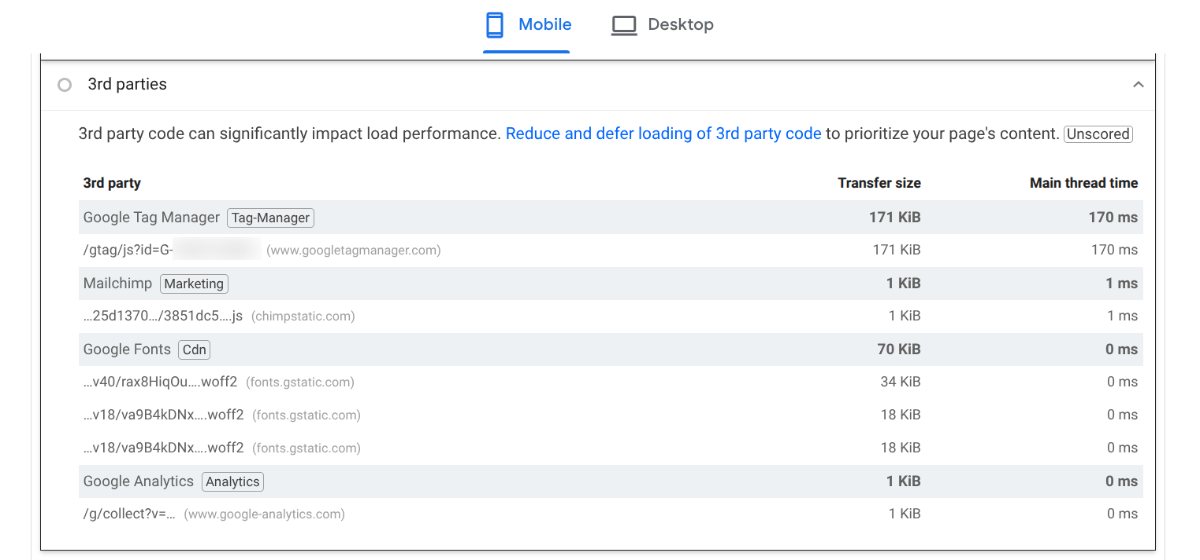Click the desktop laptop icon
Viewport: 1200px width, 560px height.
[x=624, y=25]
